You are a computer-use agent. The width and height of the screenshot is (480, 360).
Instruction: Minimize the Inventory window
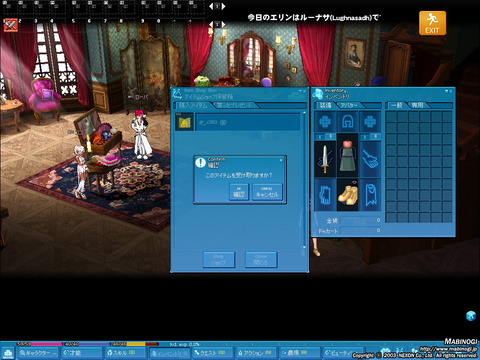pyautogui.click(x=446, y=91)
